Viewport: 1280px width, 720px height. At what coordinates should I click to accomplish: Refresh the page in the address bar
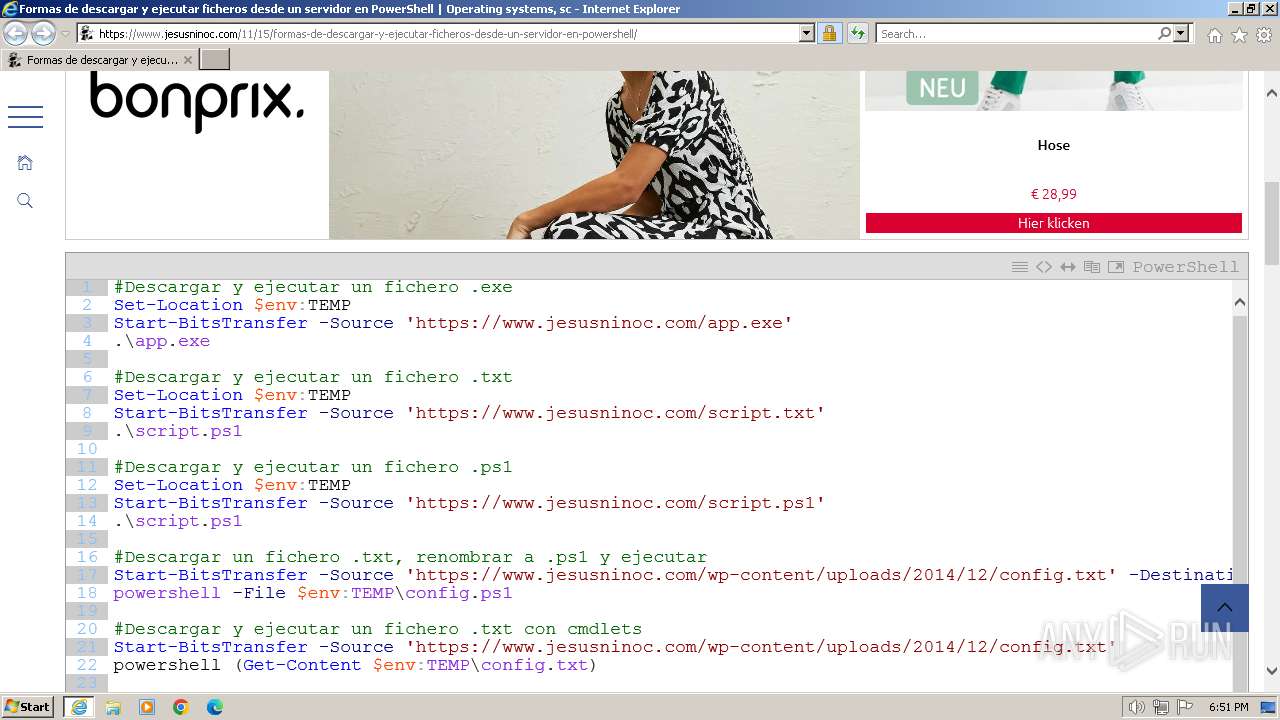(x=857, y=33)
